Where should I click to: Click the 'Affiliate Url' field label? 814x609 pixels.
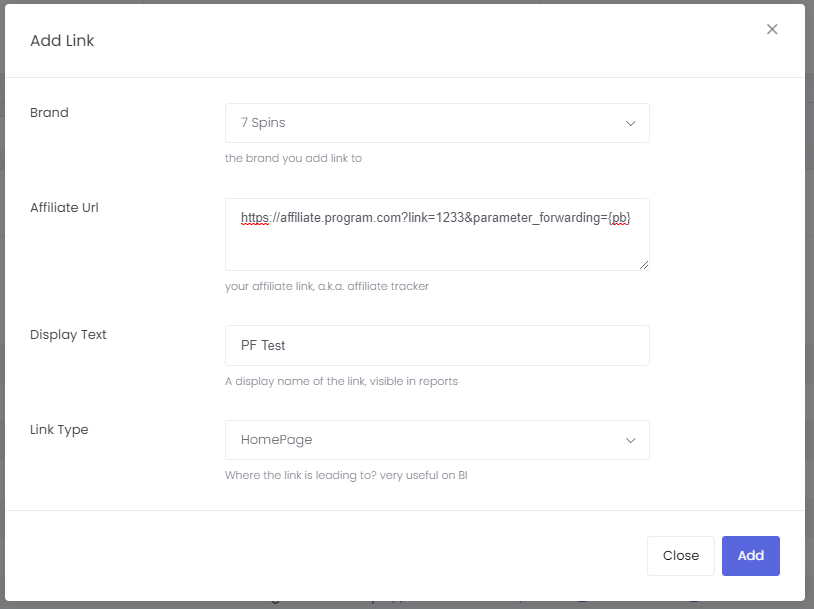[64, 207]
